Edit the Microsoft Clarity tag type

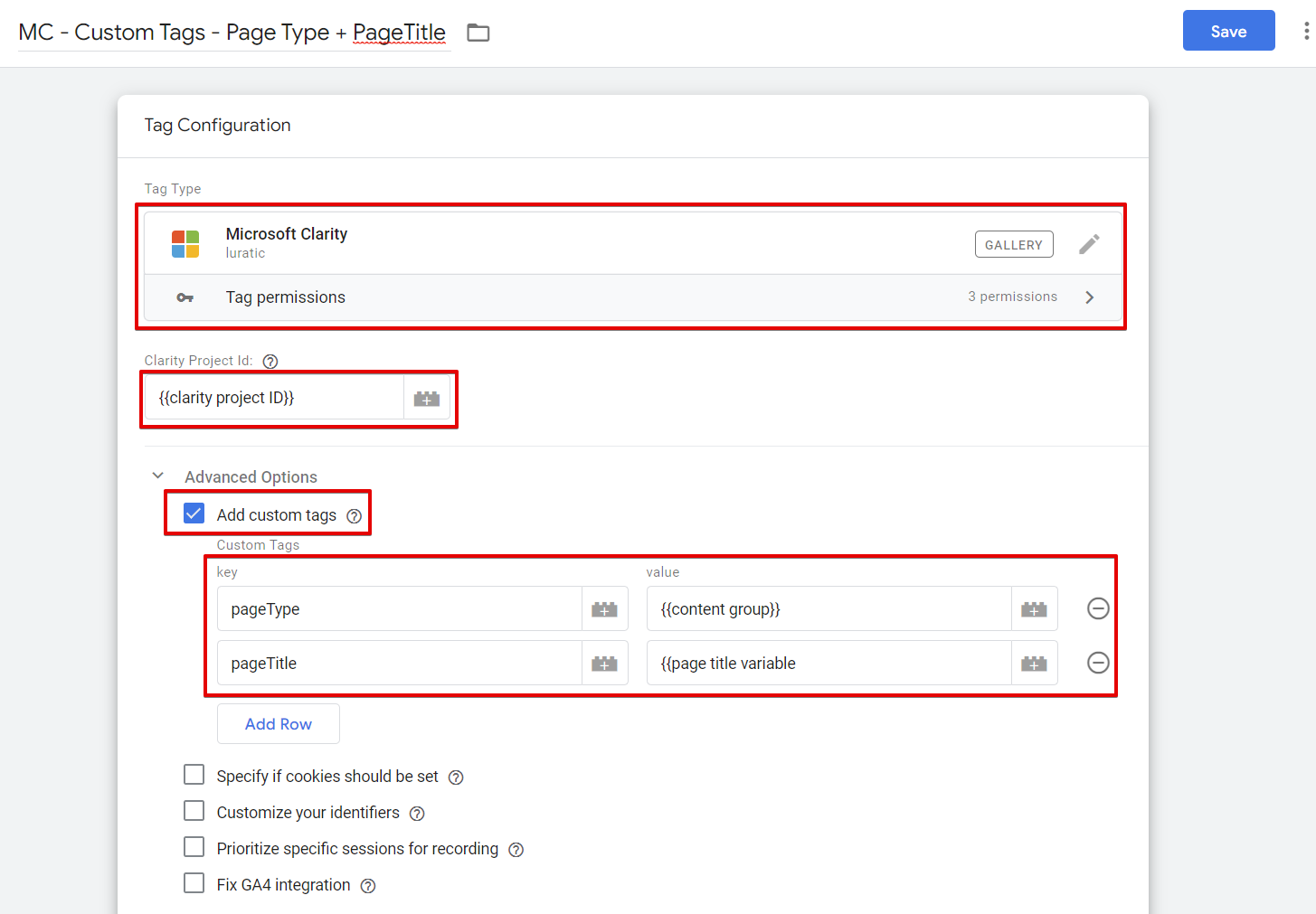pos(1089,243)
